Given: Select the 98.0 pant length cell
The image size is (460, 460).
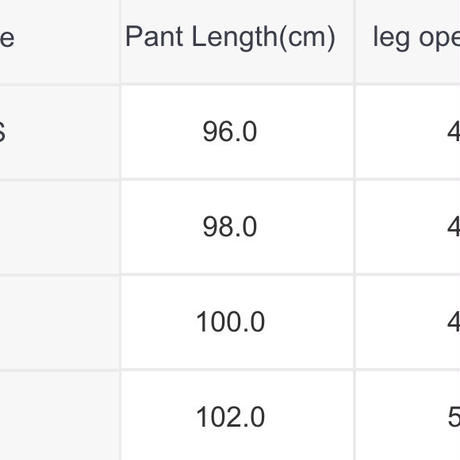Looking at the screenshot, I should click(x=237, y=227).
